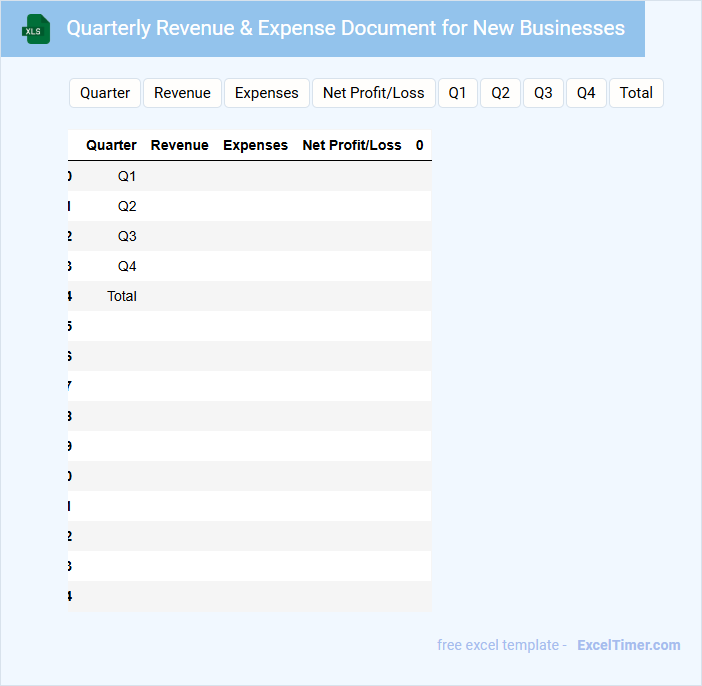Open the ExcelTimer.com link
Screen dimensions: 702x686
point(629,645)
